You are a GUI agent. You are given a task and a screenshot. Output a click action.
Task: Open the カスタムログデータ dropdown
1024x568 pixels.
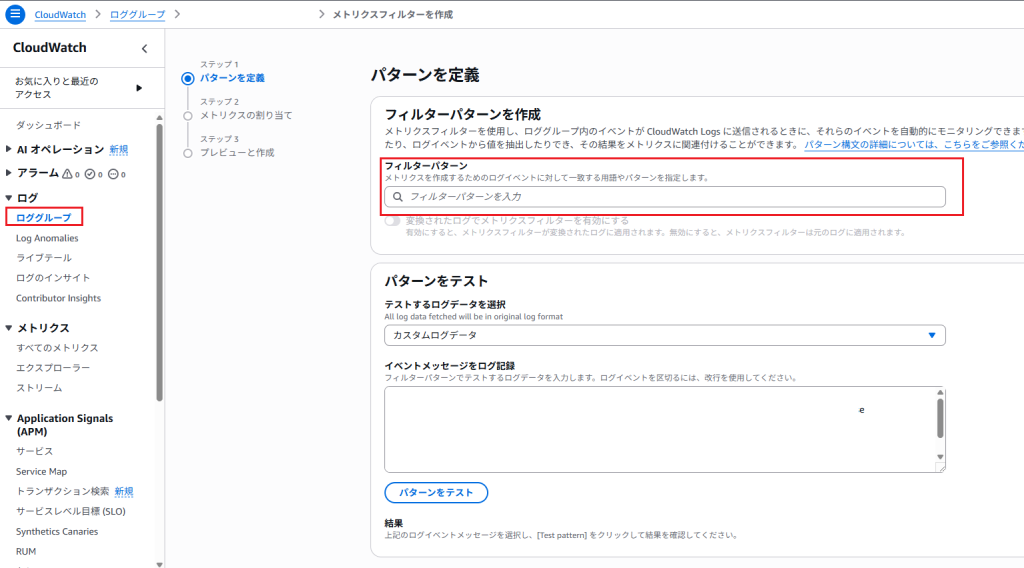[665, 335]
